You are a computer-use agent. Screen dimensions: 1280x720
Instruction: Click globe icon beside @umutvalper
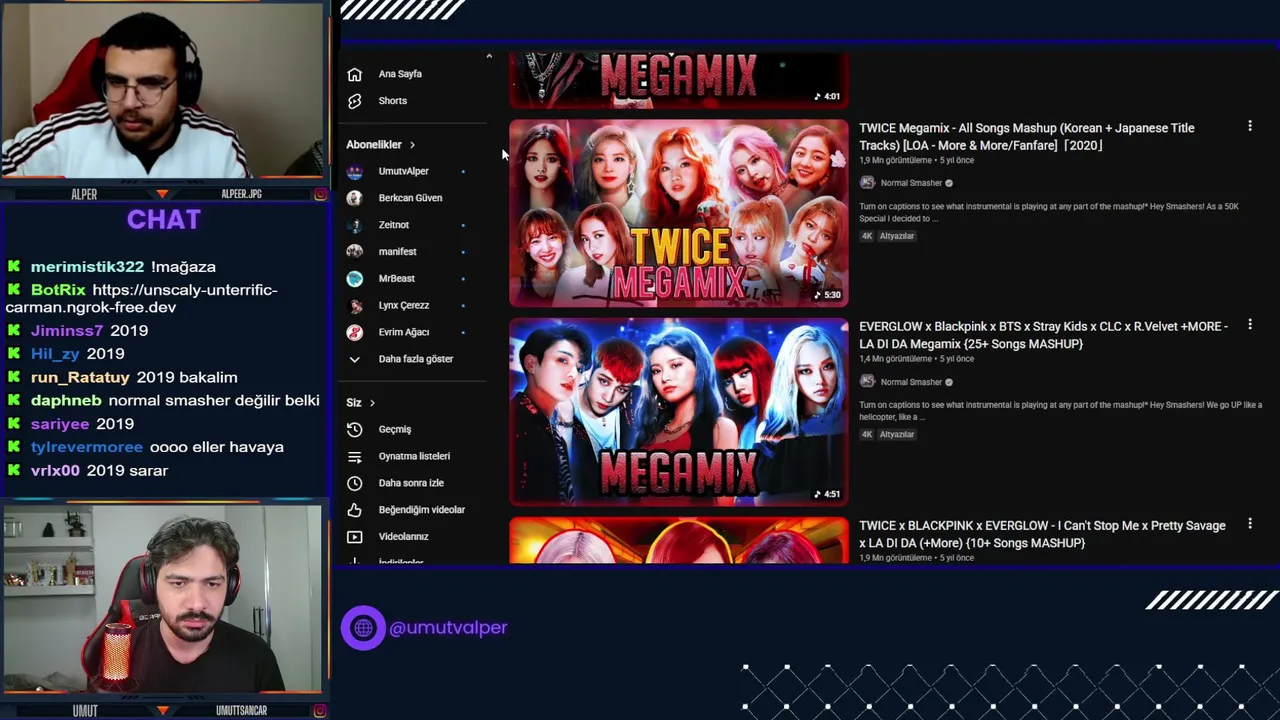(x=363, y=628)
